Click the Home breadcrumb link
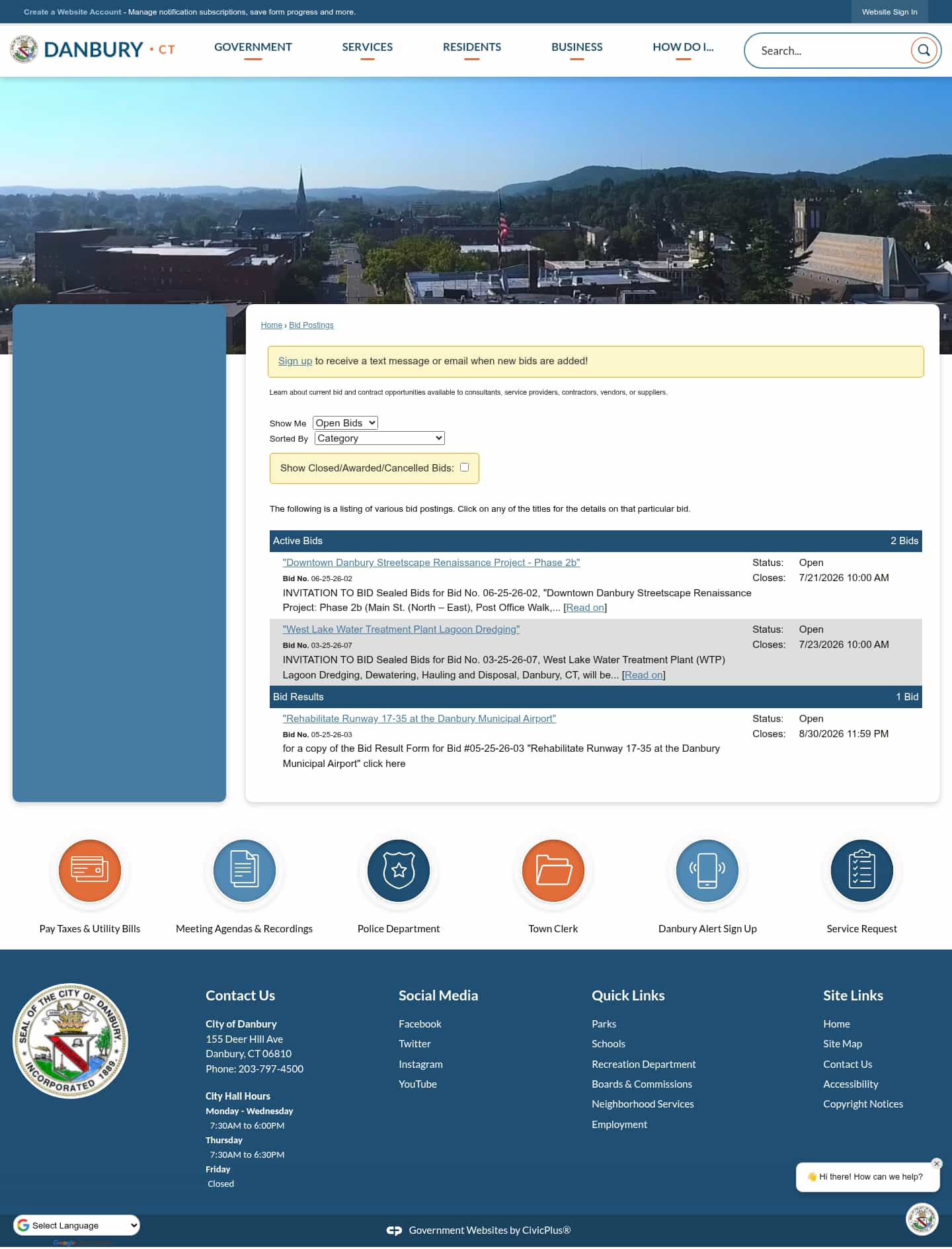952x1249 pixels. [x=271, y=325]
